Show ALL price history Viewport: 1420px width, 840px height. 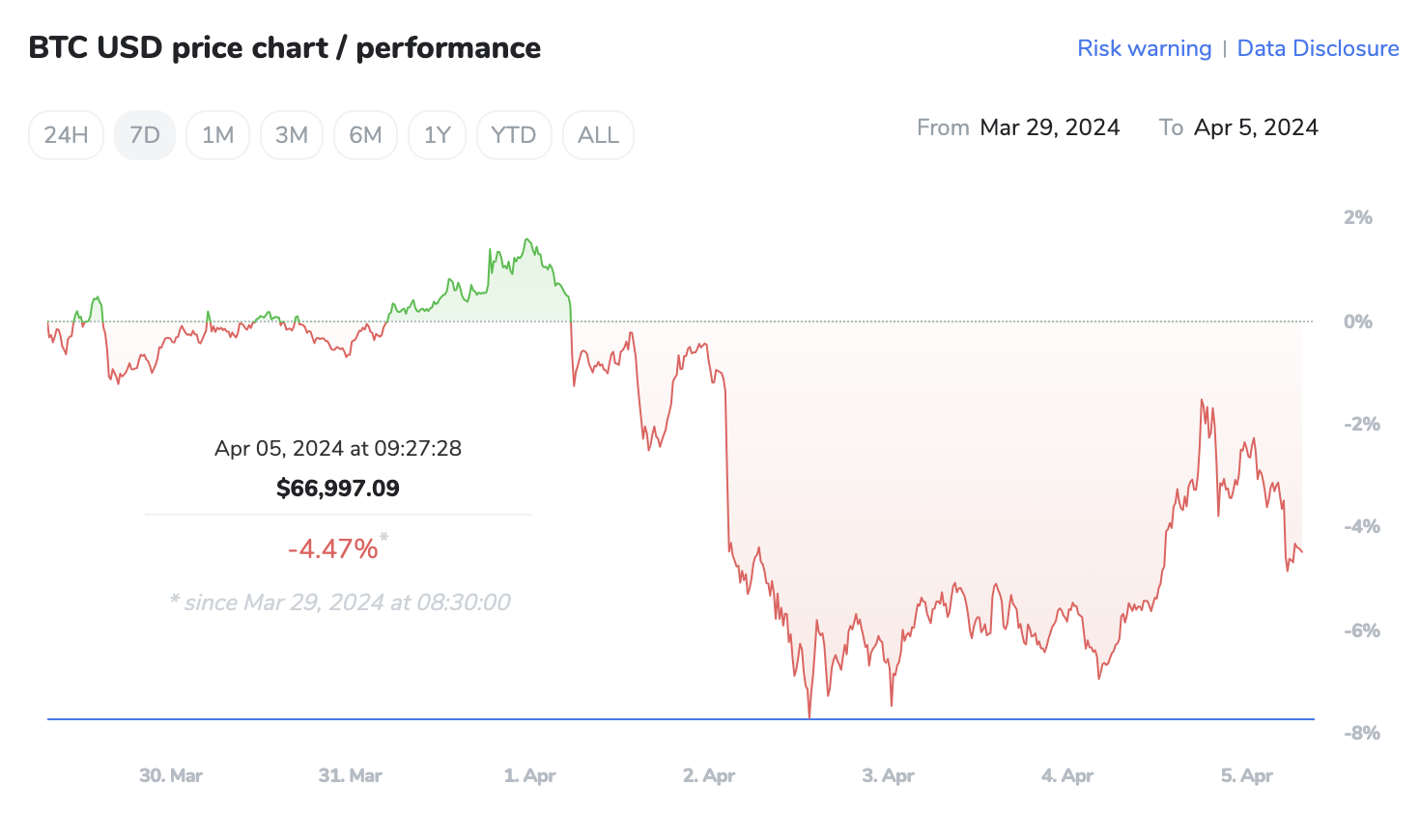click(x=598, y=135)
